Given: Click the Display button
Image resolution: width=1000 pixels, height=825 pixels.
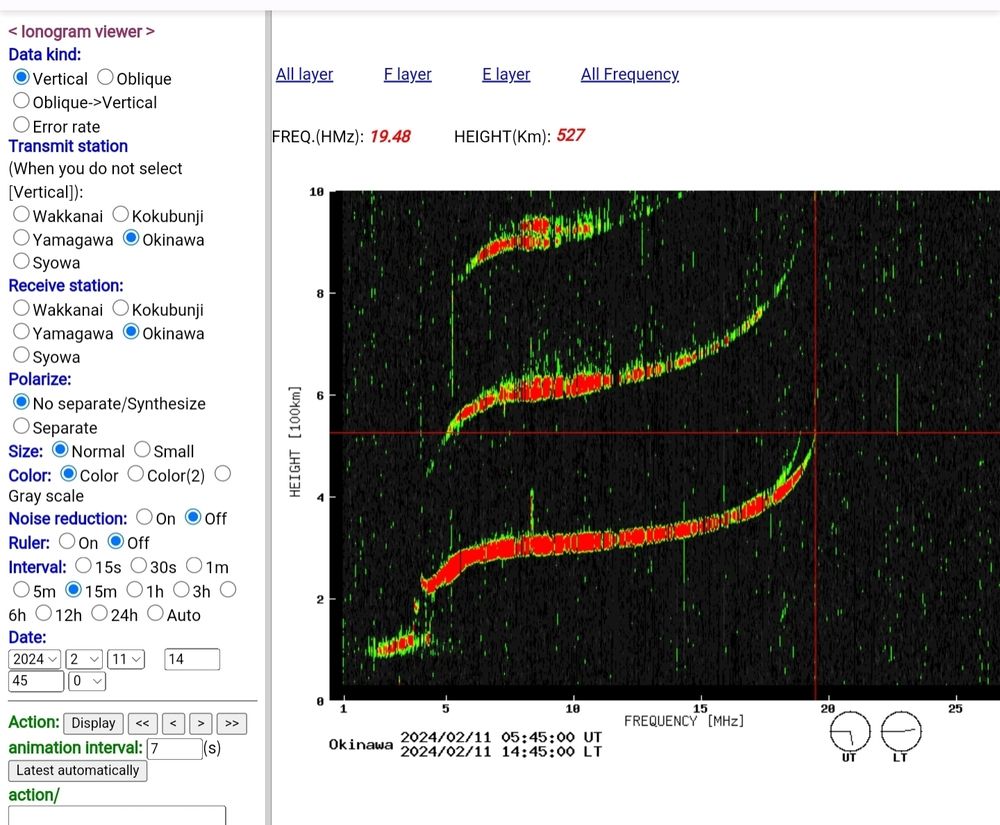Looking at the screenshot, I should tap(93, 723).
